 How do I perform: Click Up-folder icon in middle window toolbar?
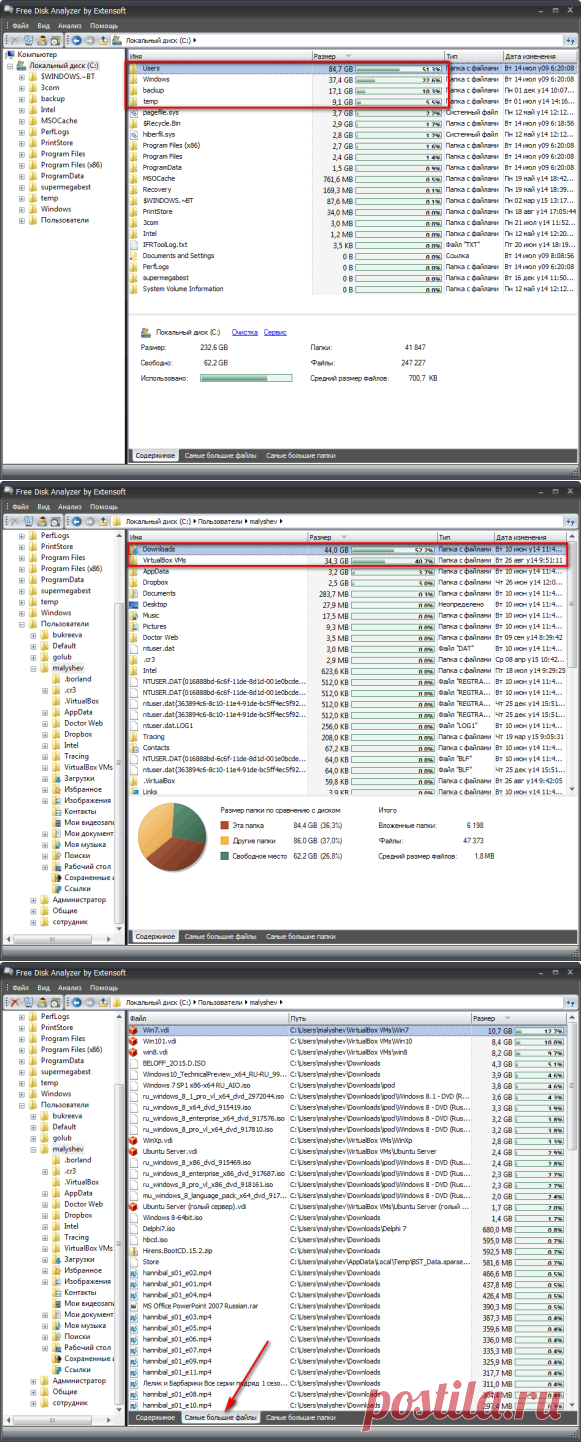(x=103, y=521)
